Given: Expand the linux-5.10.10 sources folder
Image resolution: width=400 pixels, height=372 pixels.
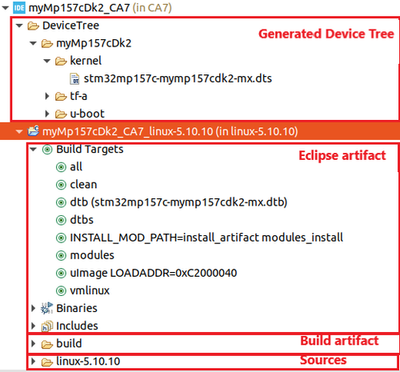Looking at the screenshot, I should point(33,362).
